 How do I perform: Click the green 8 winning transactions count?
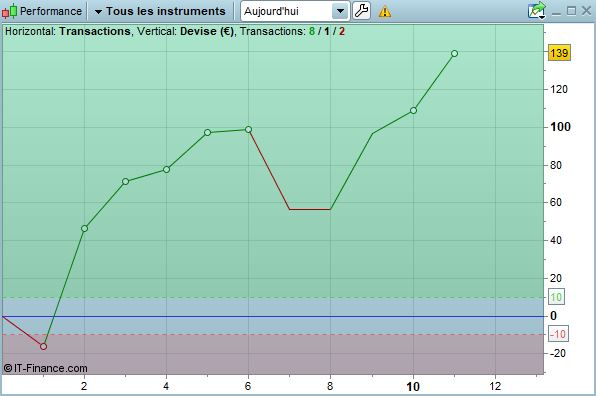click(312, 32)
